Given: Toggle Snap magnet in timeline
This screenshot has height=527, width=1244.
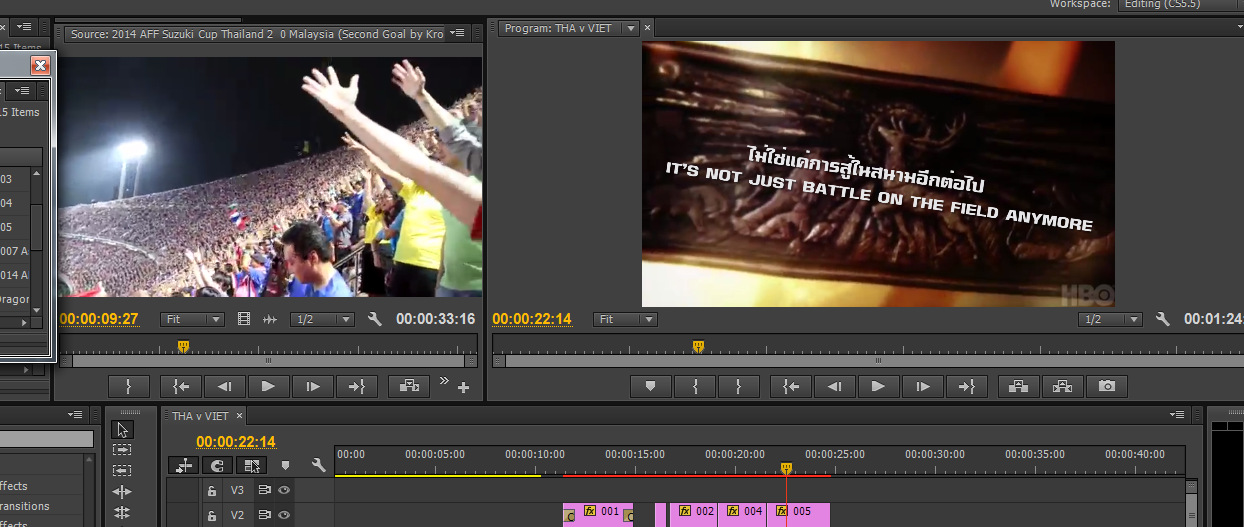Looking at the screenshot, I should [x=217, y=465].
